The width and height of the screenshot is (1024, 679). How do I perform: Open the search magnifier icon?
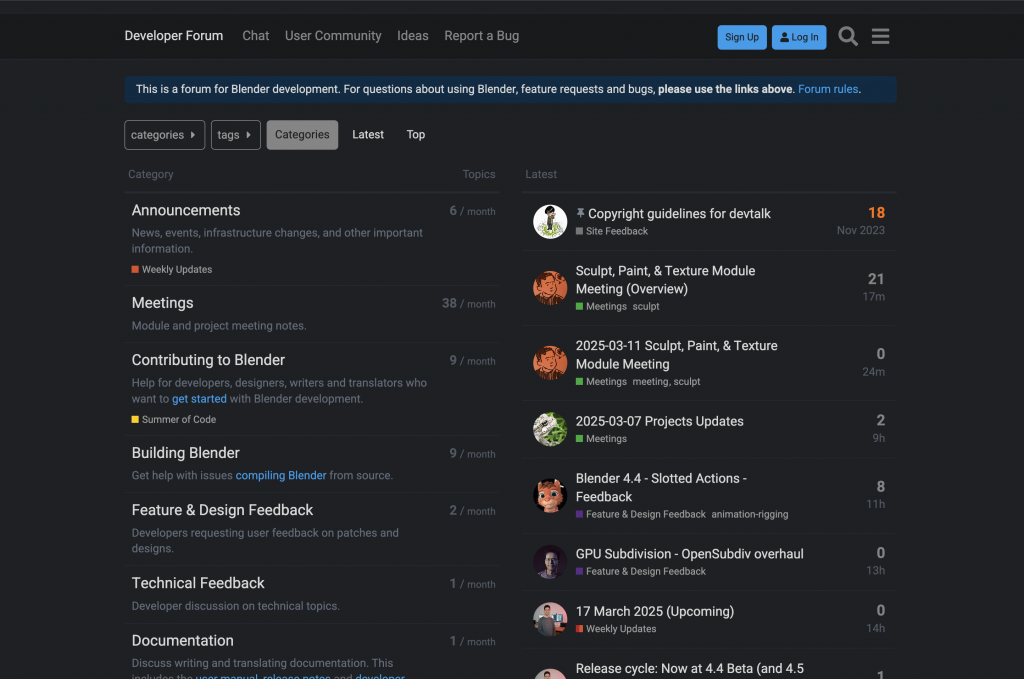(x=848, y=37)
